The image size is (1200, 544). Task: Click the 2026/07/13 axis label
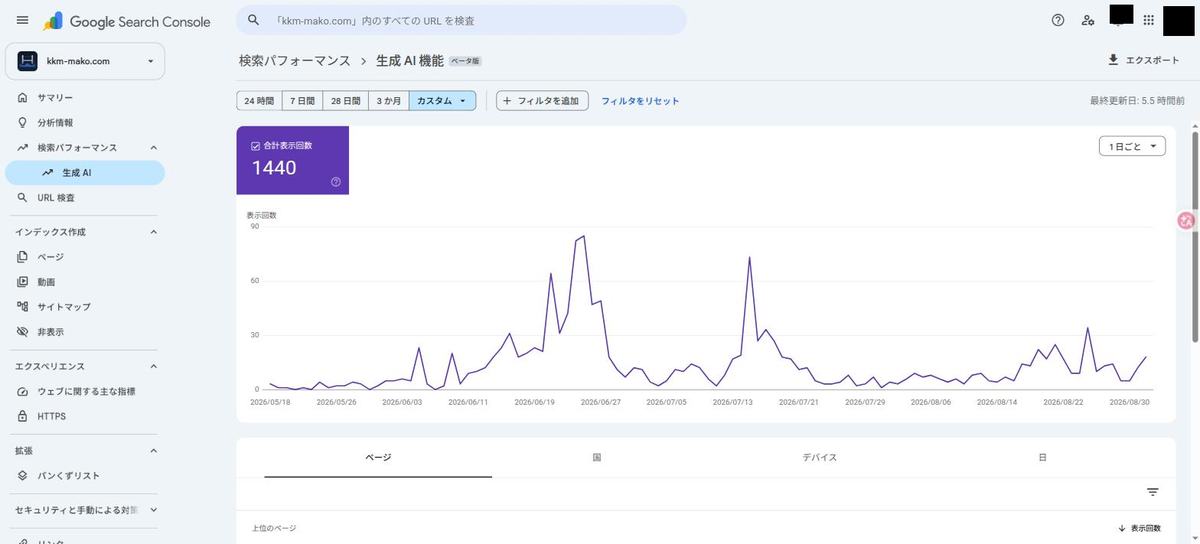(x=733, y=402)
